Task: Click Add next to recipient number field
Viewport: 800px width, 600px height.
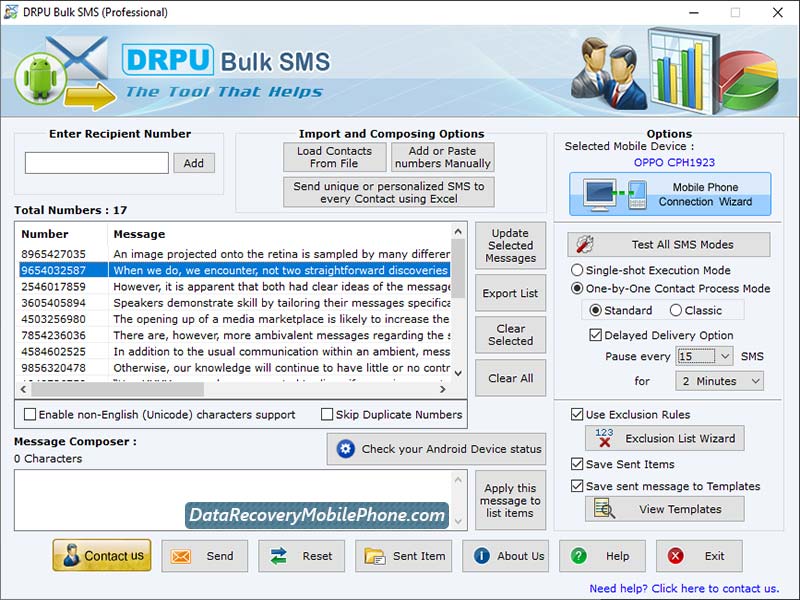Action: (193, 162)
